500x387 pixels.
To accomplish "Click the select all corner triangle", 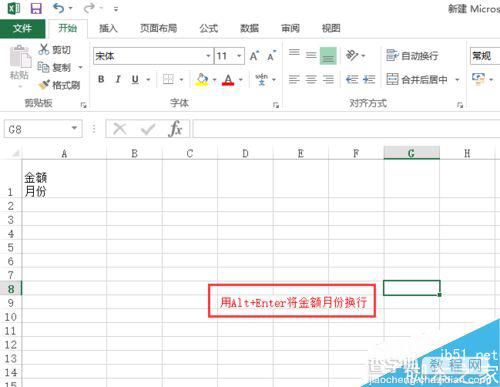I will (x=15, y=154).
